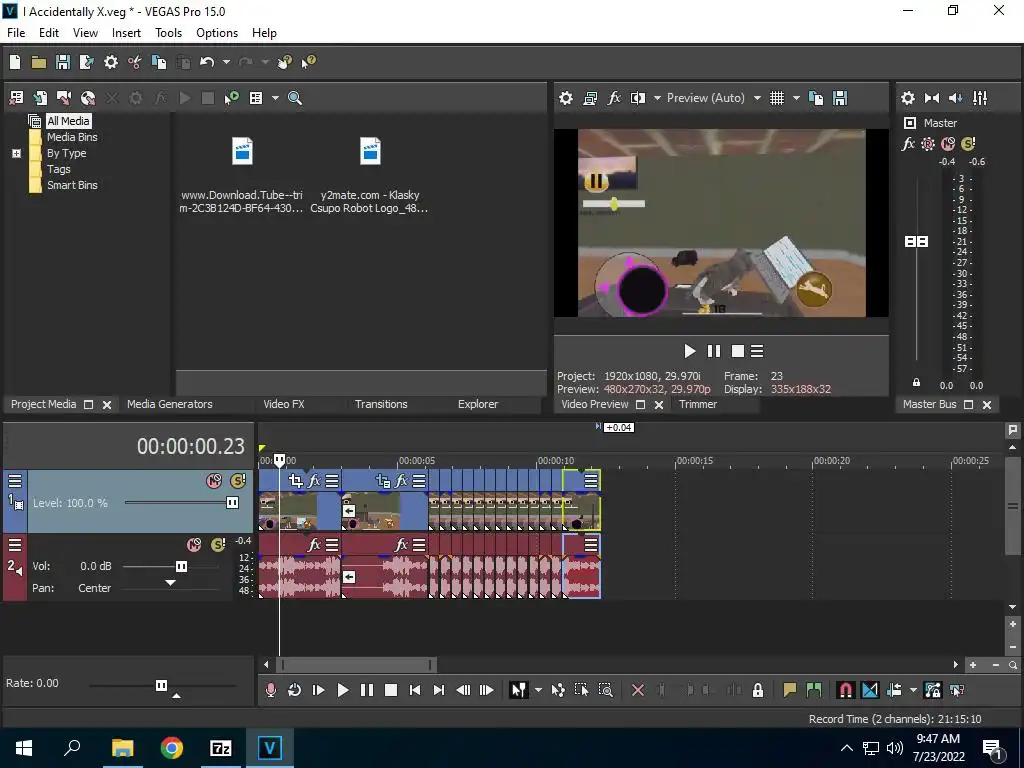Image resolution: width=1024 pixels, height=768 pixels.
Task: Switch to the Explorer tab
Action: 477,404
